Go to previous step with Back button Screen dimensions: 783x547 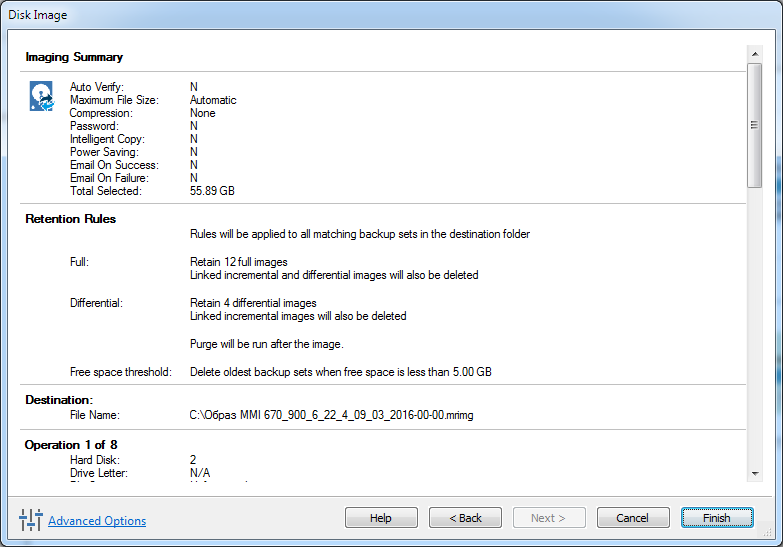tap(465, 518)
